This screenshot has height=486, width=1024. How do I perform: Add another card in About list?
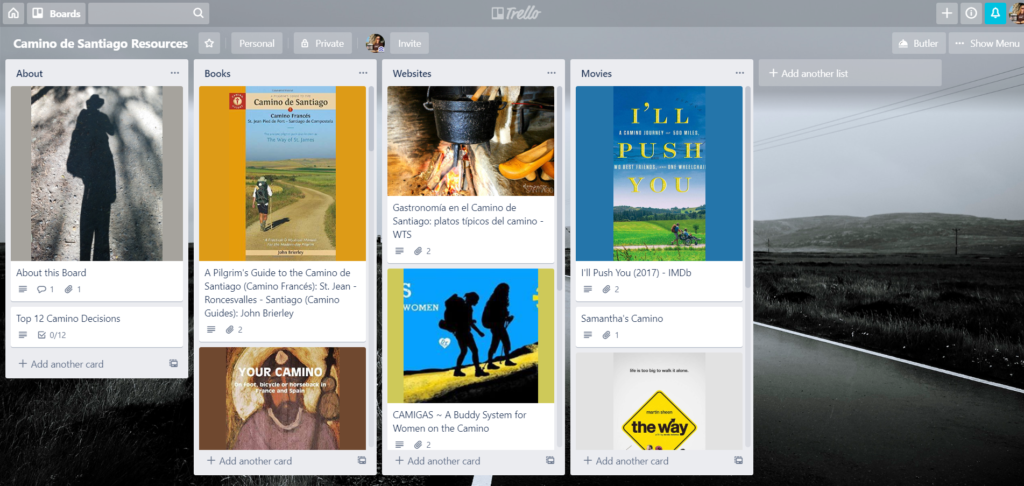coord(61,364)
